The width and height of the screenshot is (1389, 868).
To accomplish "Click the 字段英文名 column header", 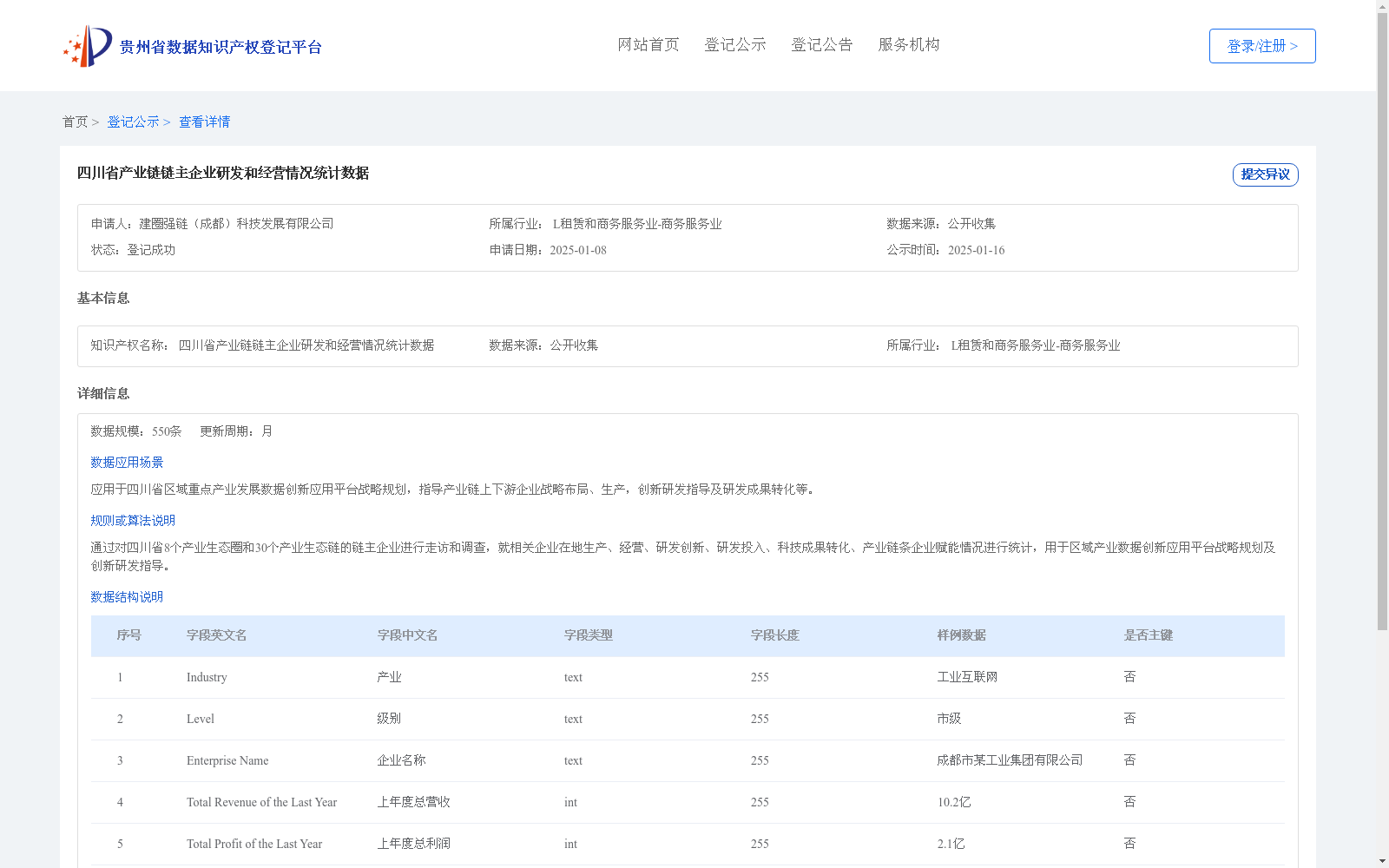I will (x=216, y=635).
